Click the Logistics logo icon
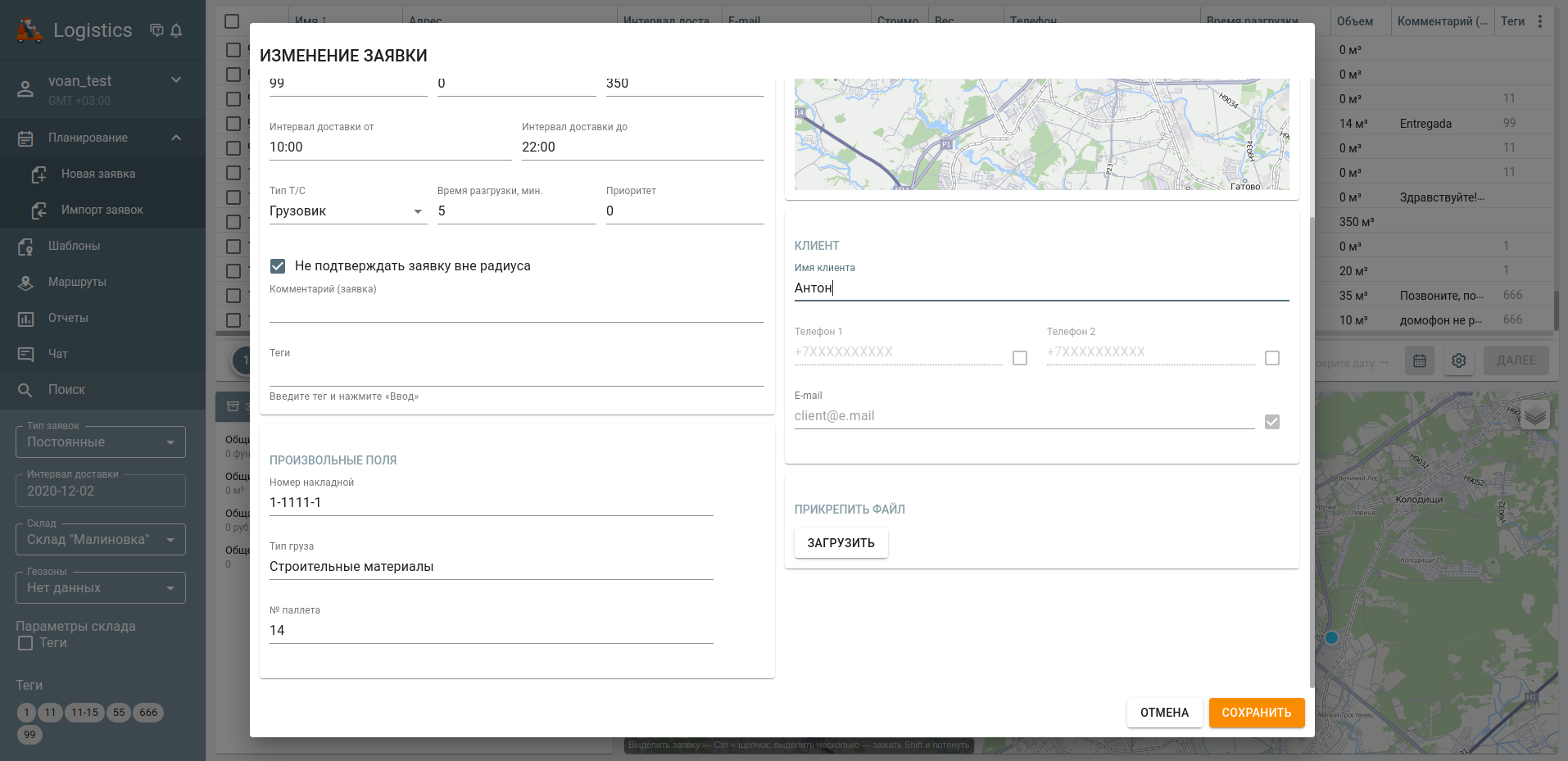This screenshot has height=761, width=1568. coord(29,30)
